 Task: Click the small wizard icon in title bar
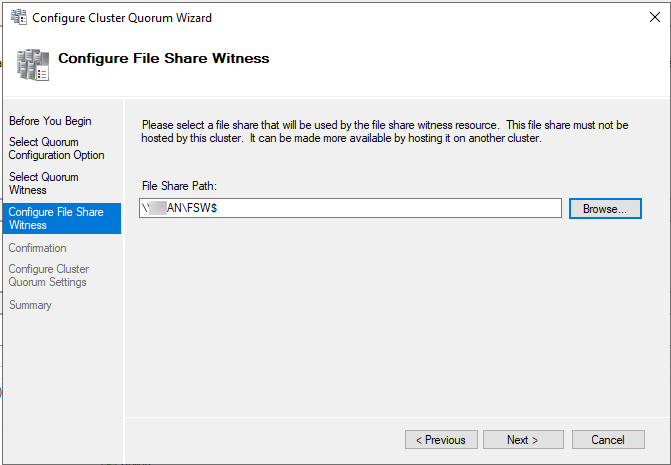[18, 17]
